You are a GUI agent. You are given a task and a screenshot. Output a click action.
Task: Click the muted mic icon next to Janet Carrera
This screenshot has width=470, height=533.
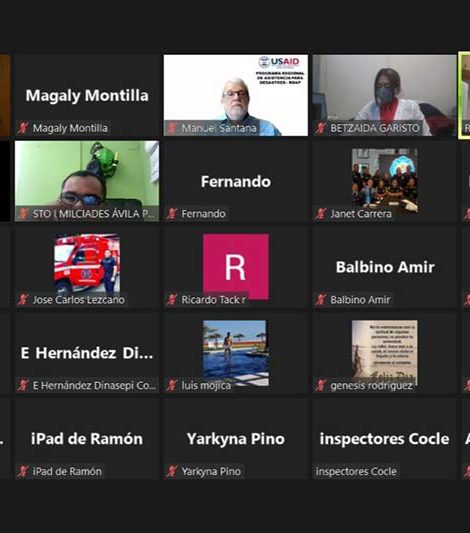(321, 213)
